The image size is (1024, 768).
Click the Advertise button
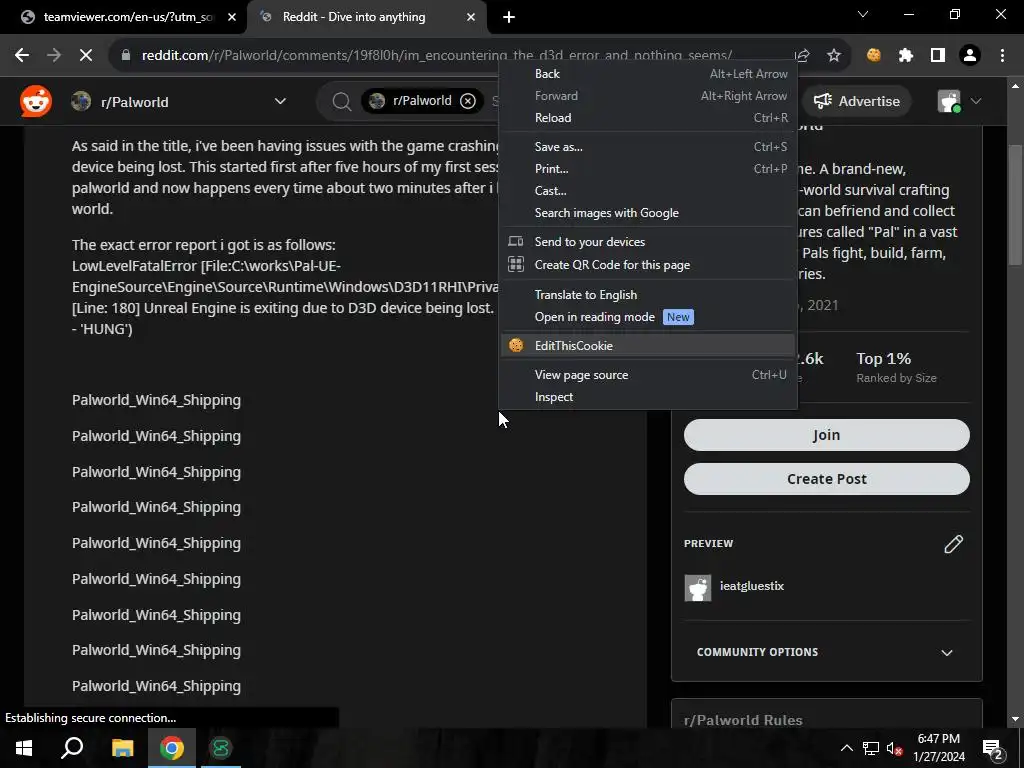pos(856,101)
